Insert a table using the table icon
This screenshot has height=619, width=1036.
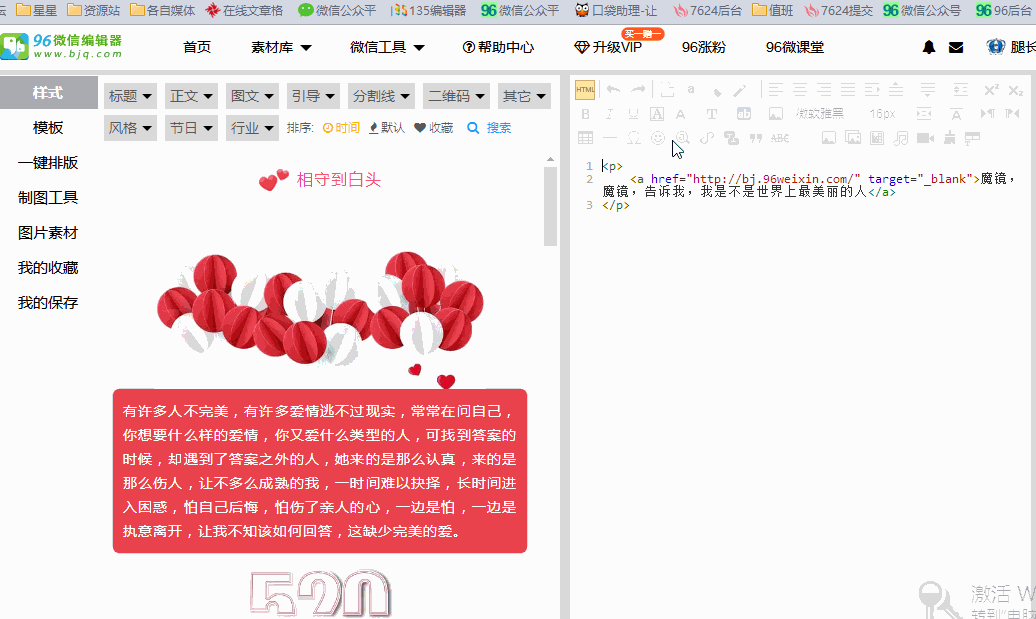tap(585, 138)
